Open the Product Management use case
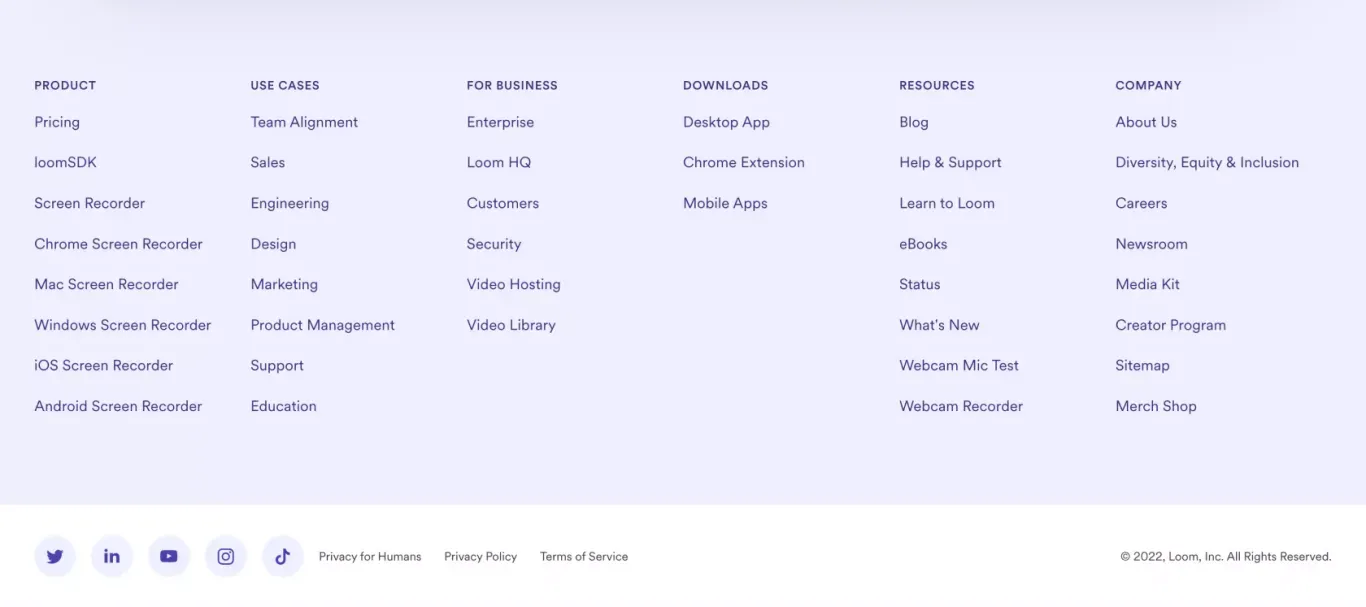This screenshot has width=1366, height=607. click(x=323, y=325)
